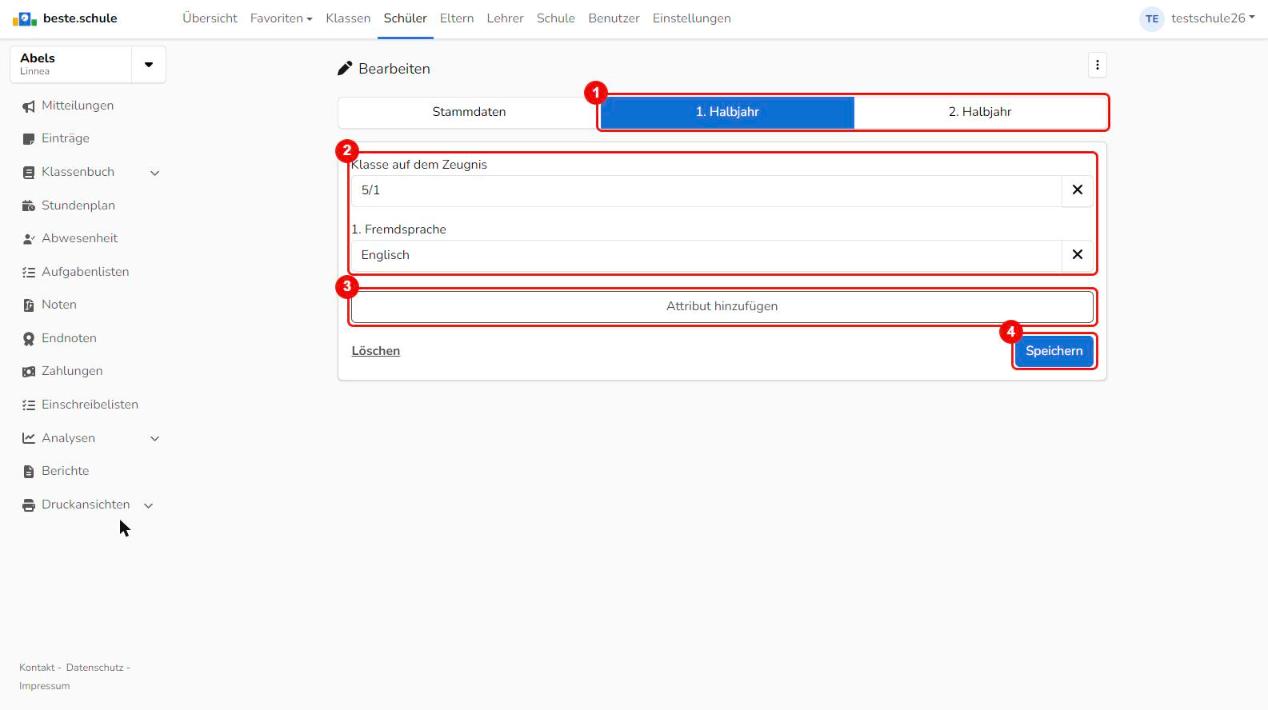Expand the Klassenbuch submenu chevron
The height and width of the screenshot is (710, 1268).
154,173
